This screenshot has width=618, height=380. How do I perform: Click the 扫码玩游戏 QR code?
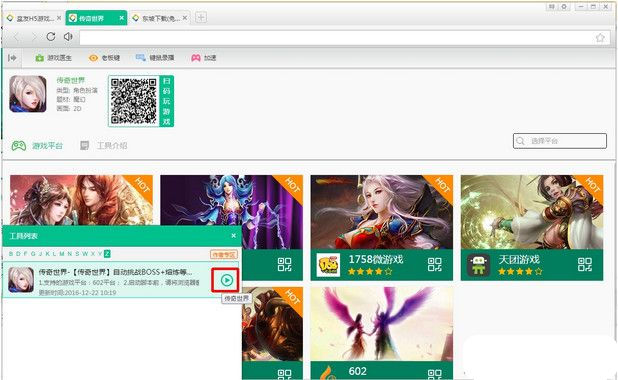click(x=134, y=101)
